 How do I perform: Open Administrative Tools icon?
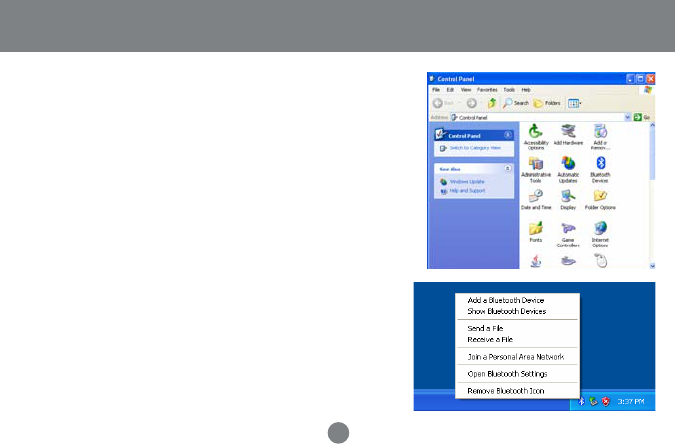536,170
